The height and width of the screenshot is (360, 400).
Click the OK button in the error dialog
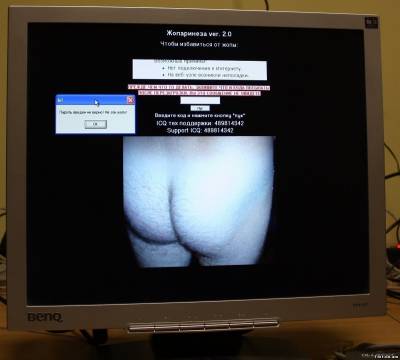pos(95,124)
